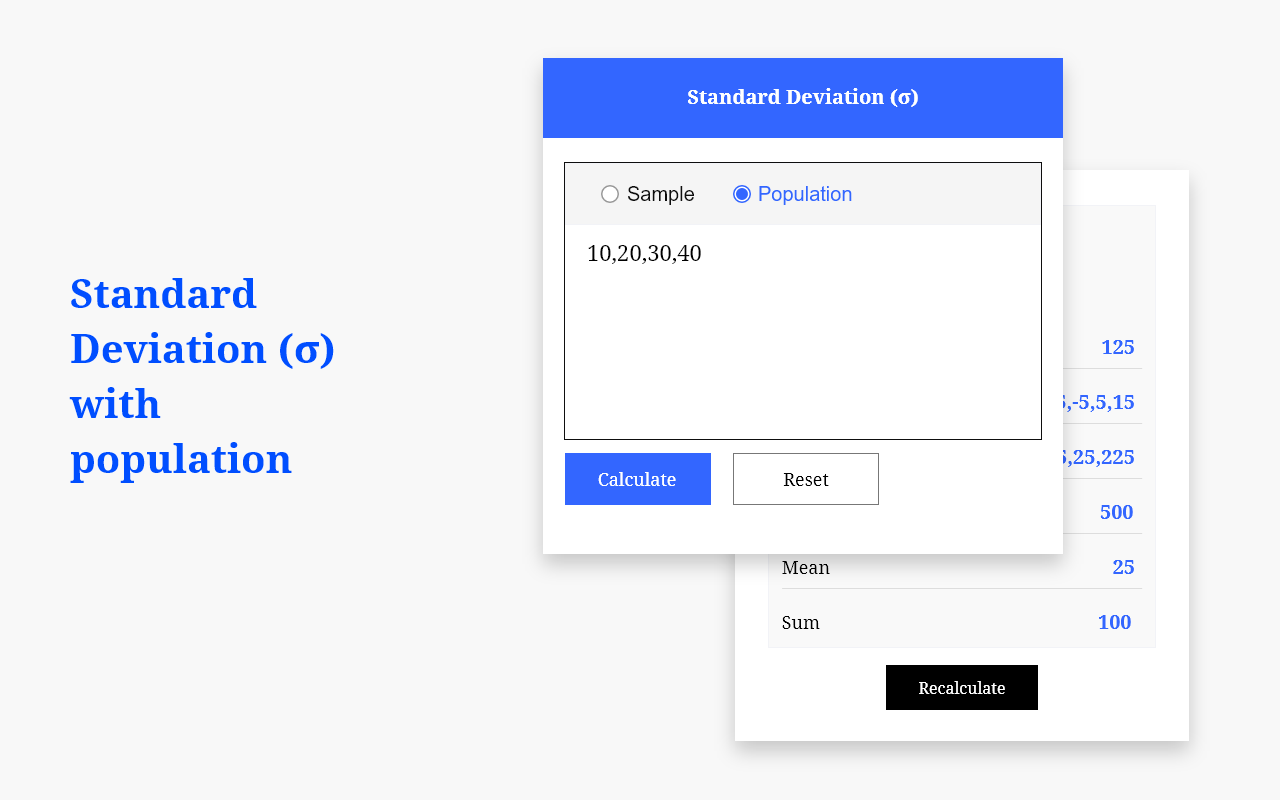Click the partially hidden -5,5,15 deviations value
The width and height of the screenshot is (1280, 800).
pos(1099,403)
